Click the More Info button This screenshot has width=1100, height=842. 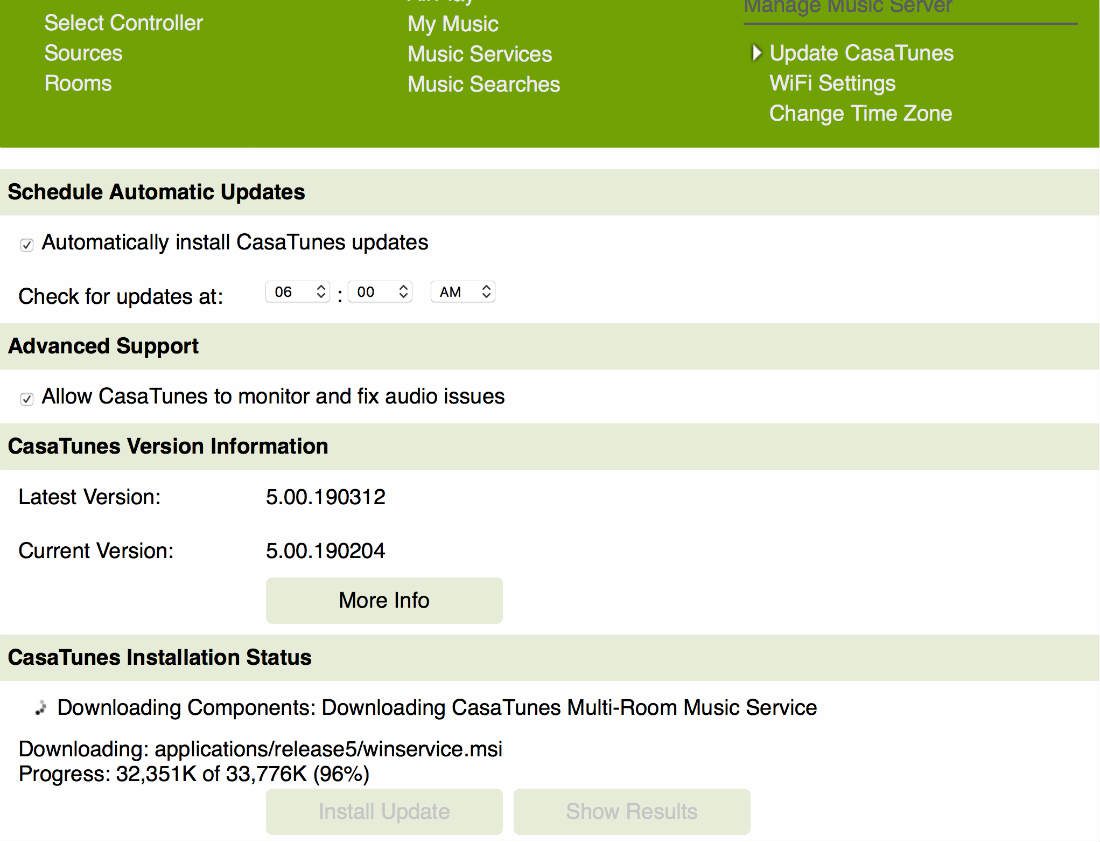tap(384, 601)
